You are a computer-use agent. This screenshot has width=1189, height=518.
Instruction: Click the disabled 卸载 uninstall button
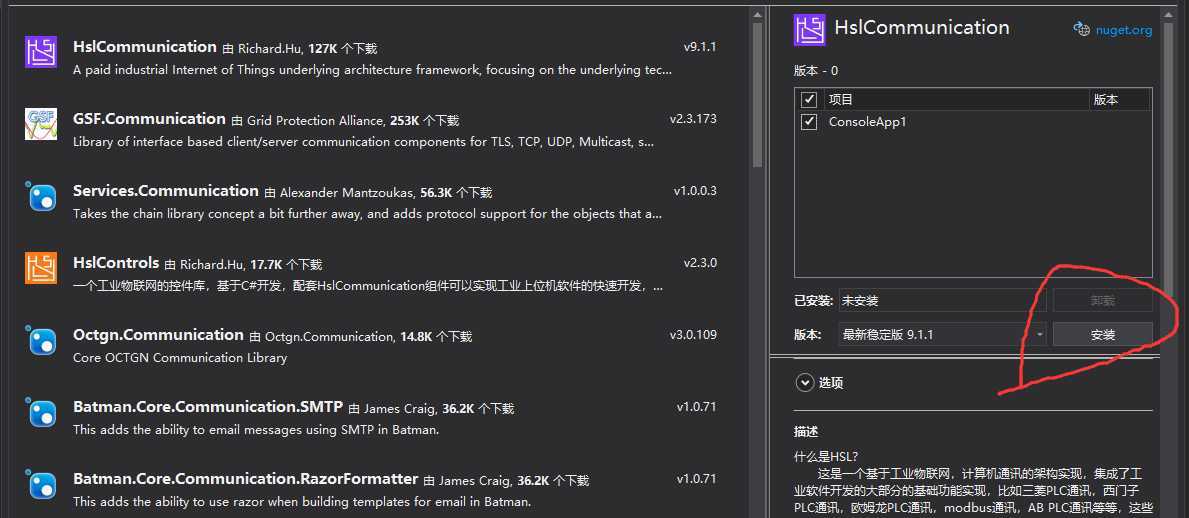pos(1103,300)
